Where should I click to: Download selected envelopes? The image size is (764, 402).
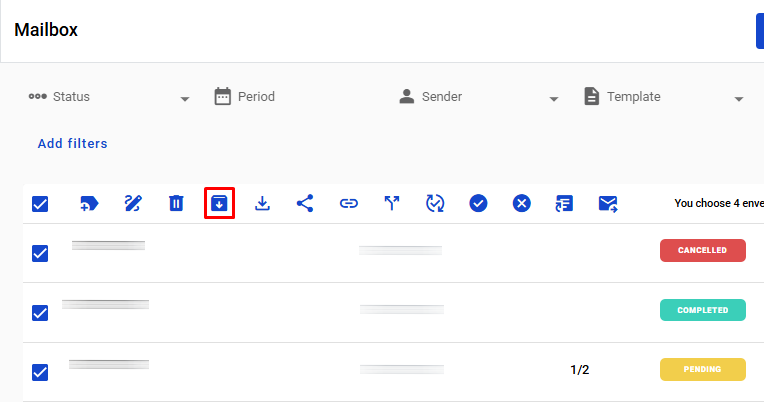(x=262, y=204)
